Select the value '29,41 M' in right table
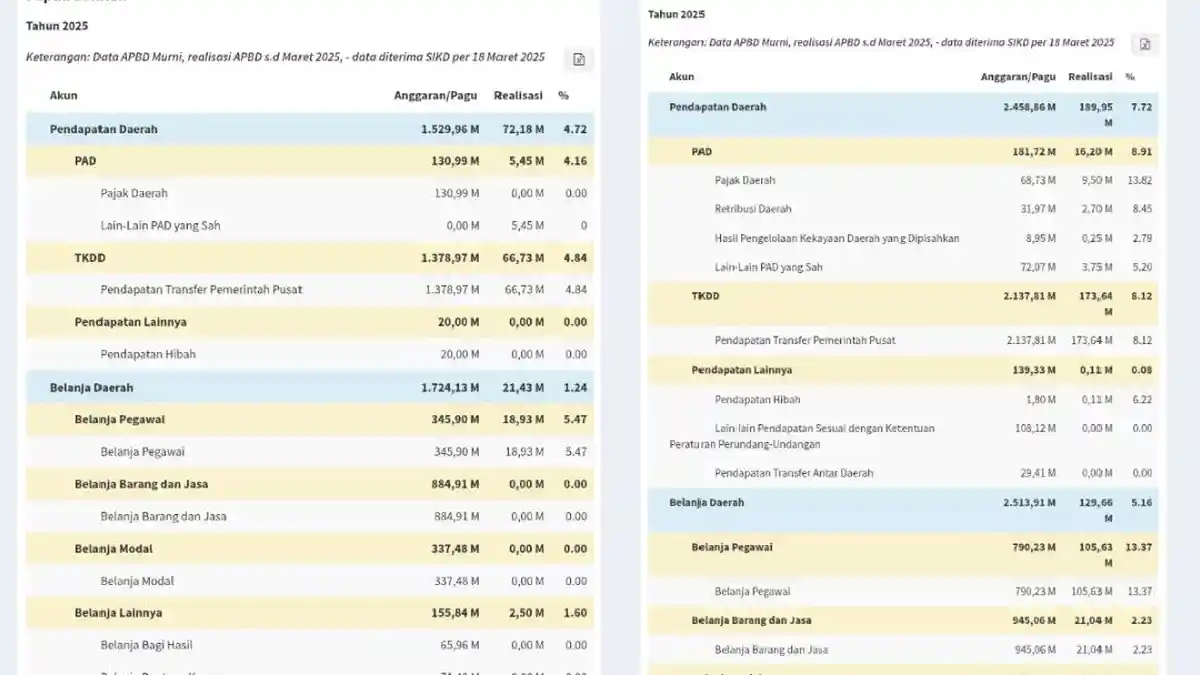This screenshot has width=1200, height=675. tap(1037, 473)
